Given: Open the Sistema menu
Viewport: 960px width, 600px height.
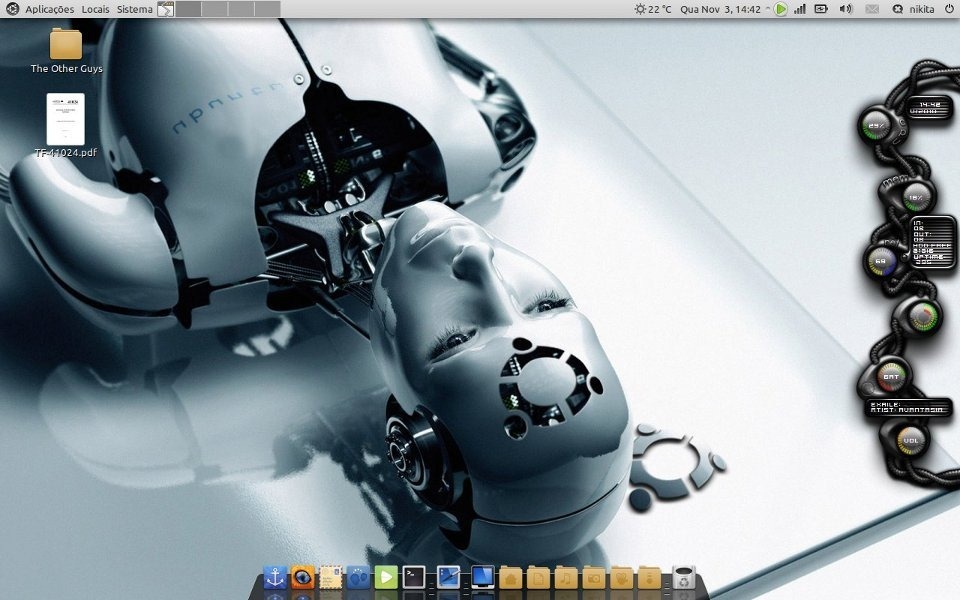Looking at the screenshot, I should tap(135, 9).
